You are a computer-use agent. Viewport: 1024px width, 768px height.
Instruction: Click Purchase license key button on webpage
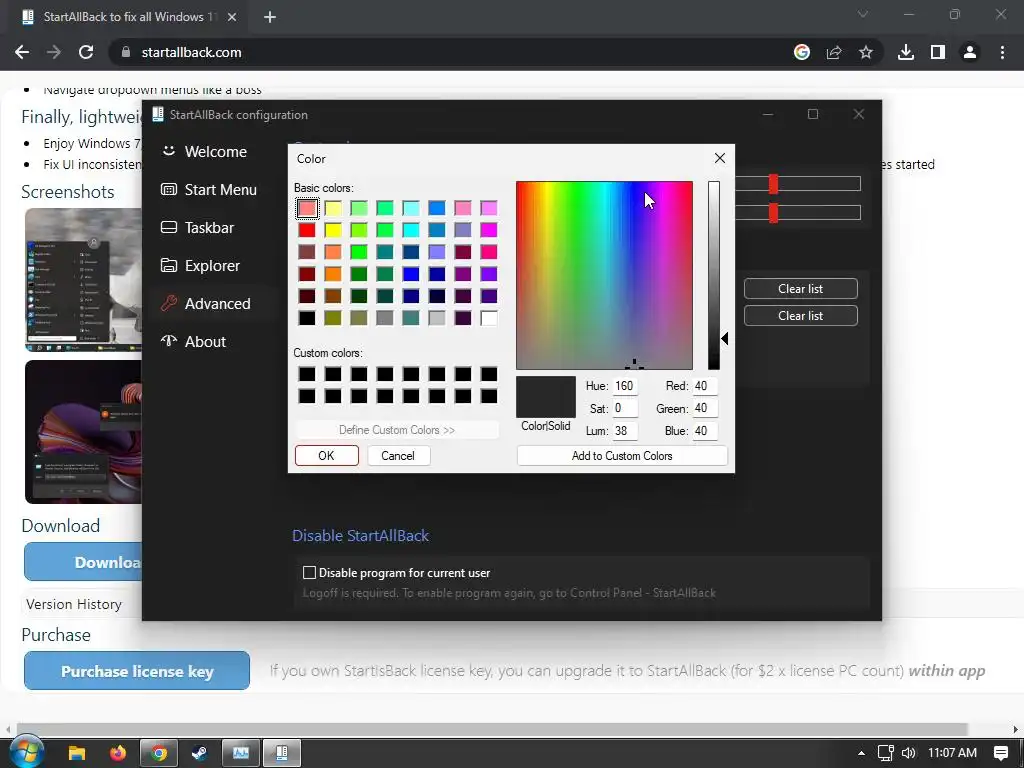pos(137,671)
